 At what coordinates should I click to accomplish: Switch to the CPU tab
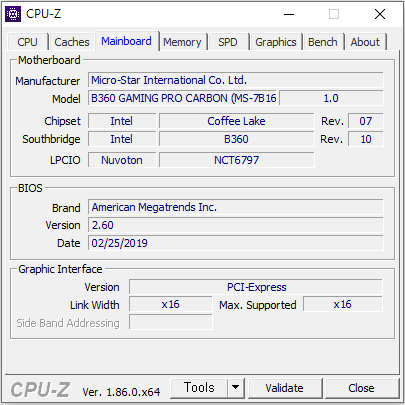27,42
